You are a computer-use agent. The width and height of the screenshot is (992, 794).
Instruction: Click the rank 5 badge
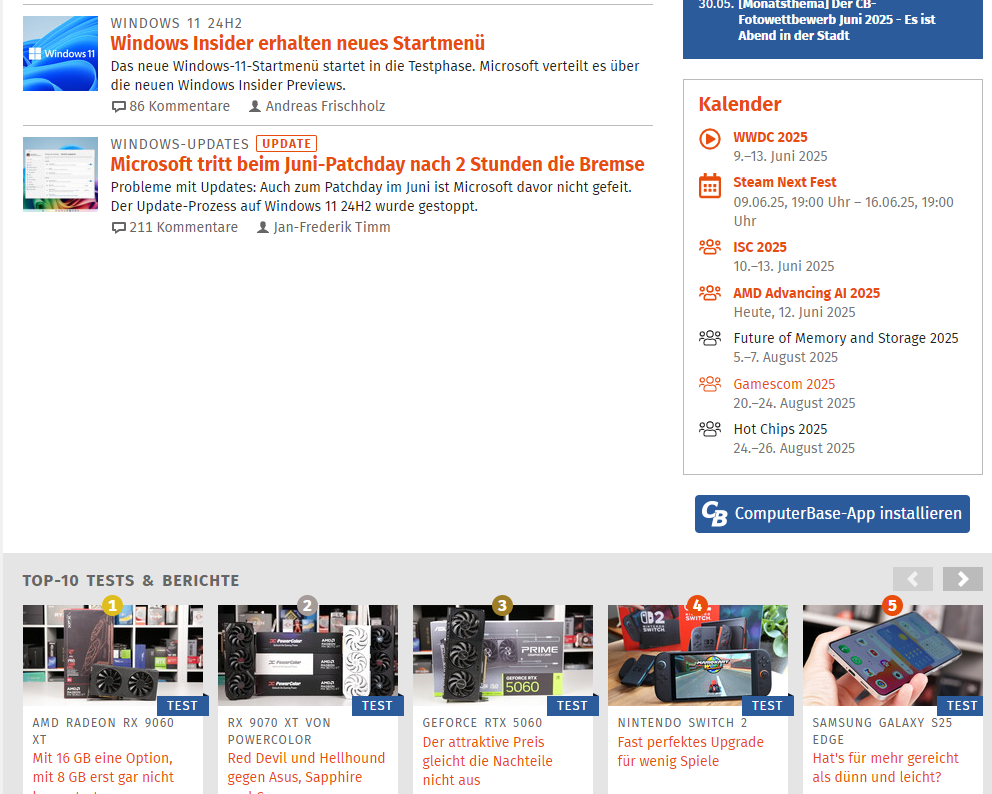pos(892,605)
